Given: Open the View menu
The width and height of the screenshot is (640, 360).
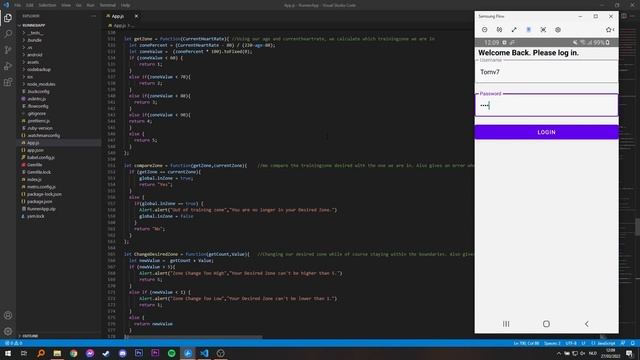Looking at the screenshot, I should click(66, 5).
